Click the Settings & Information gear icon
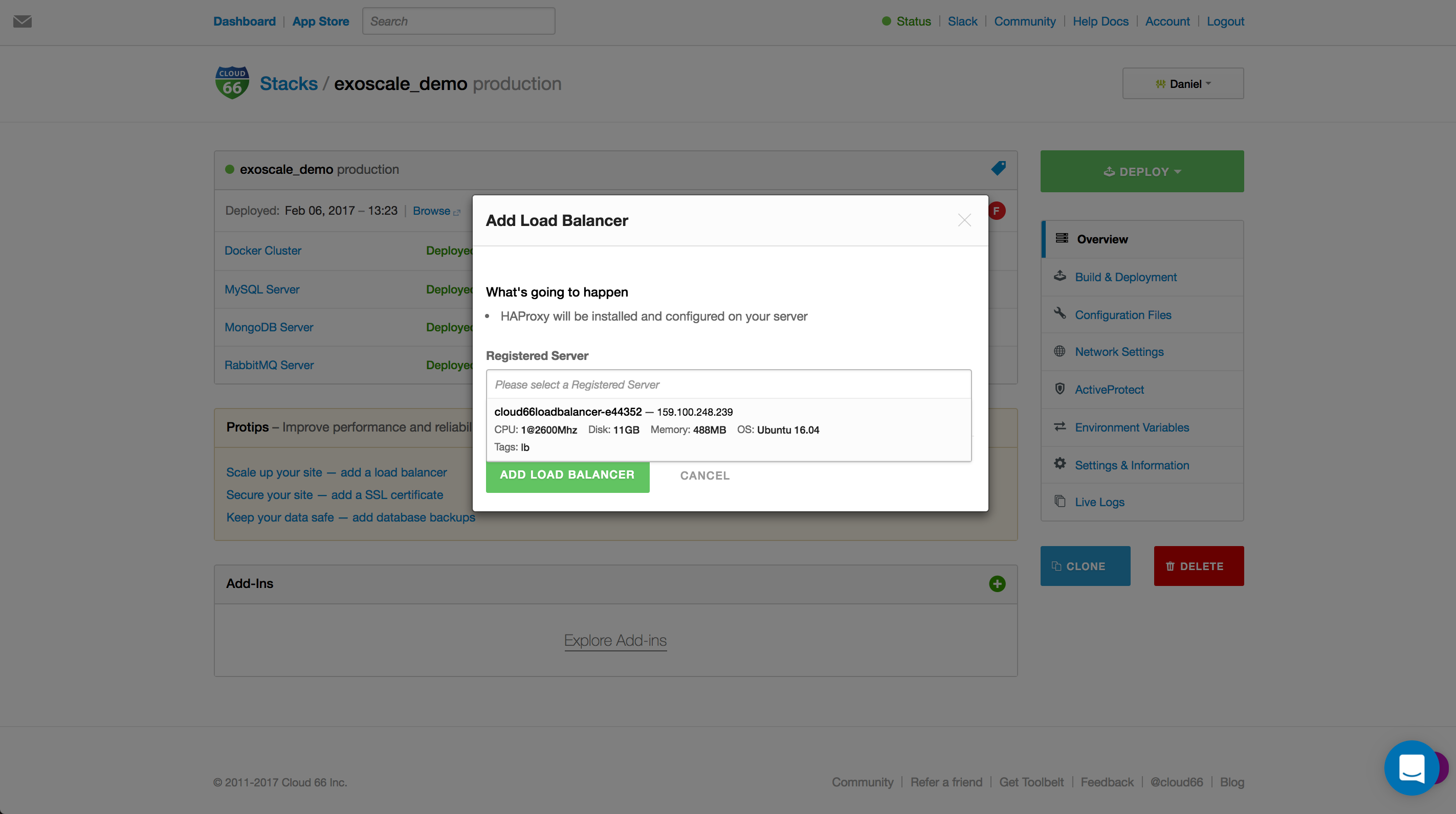1456x814 pixels. (1060, 464)
